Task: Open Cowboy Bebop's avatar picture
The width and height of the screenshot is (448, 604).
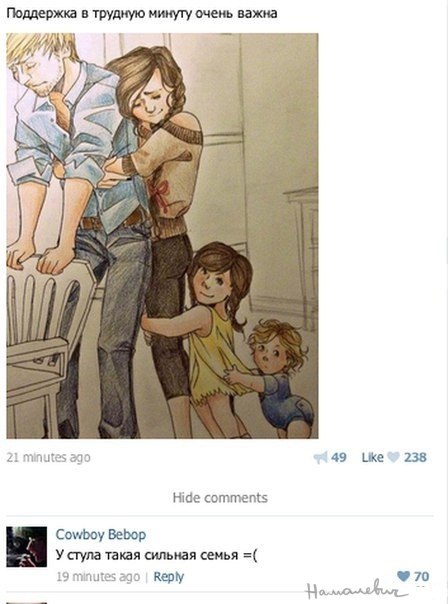Action: [x=27, y=547]
